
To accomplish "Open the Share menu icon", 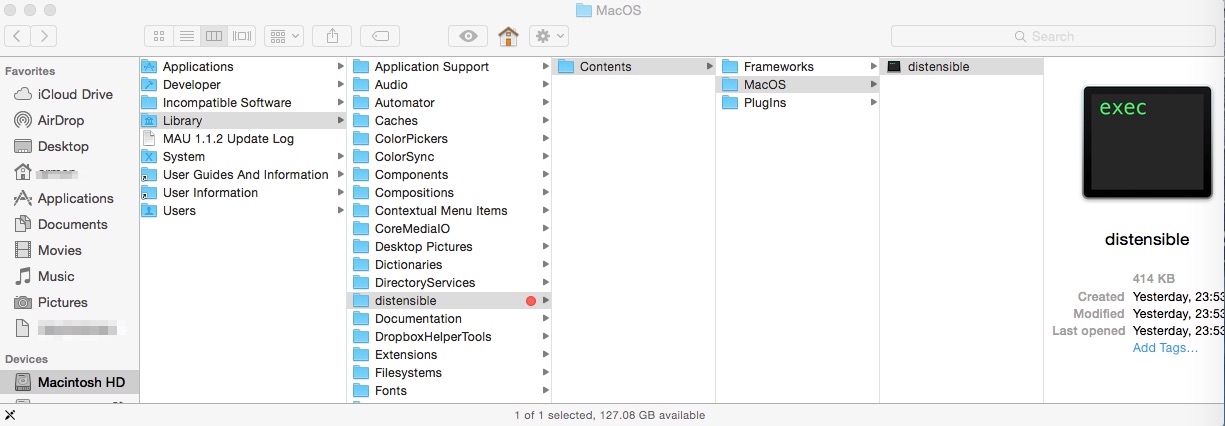I will point(331,36).
